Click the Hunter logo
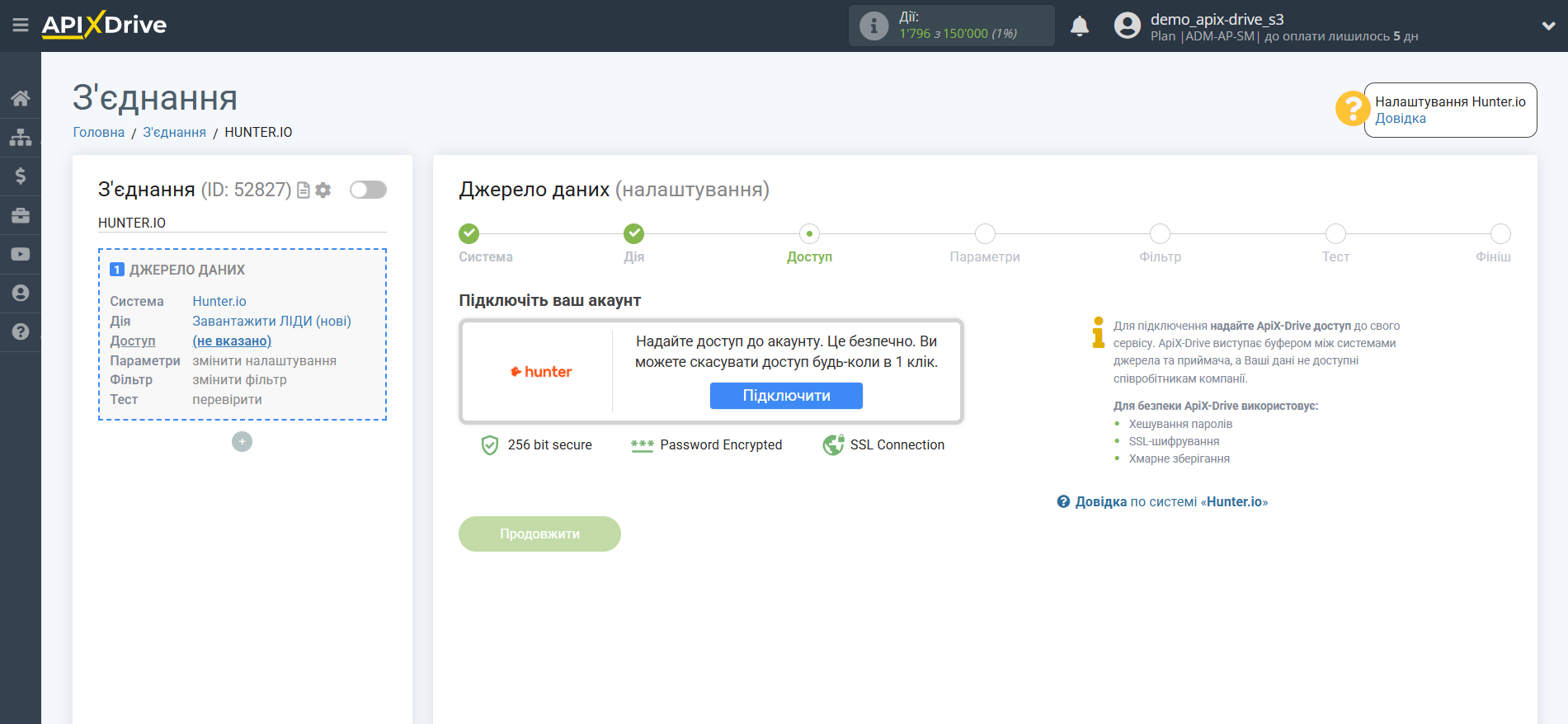 tap(541, 372)
